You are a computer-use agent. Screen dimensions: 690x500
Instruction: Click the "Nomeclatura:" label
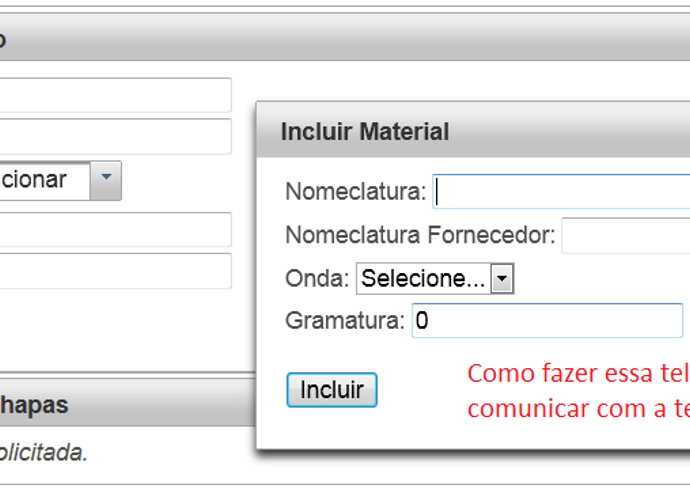point(356,192)
